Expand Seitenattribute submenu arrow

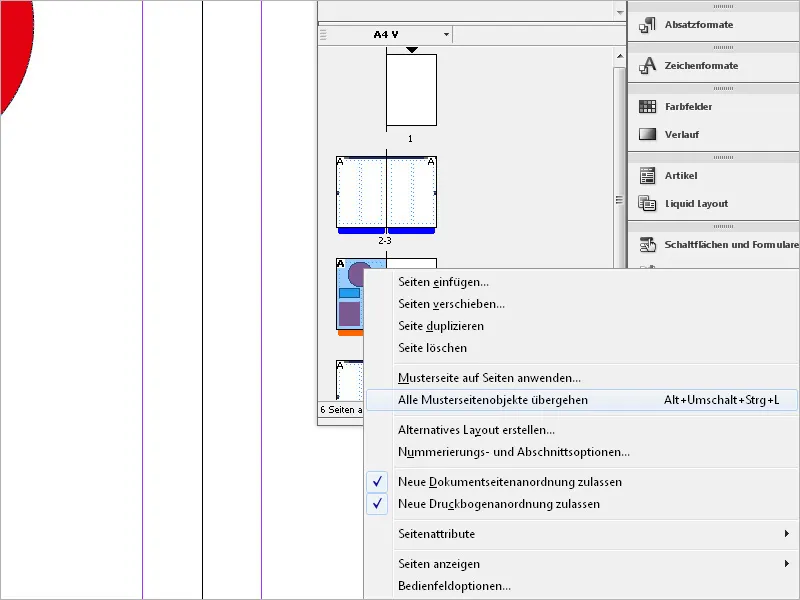click(x=786, y=534)
